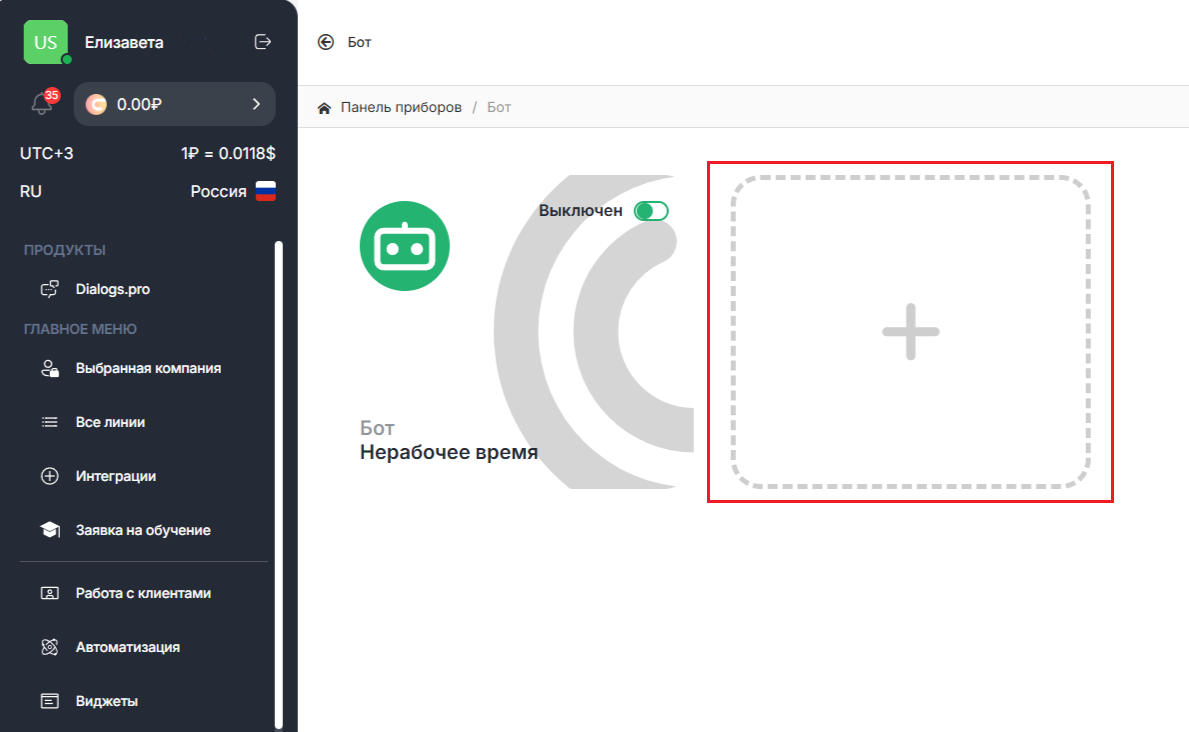Image resolution: width=1189 pixels, height=732 pixels.
Task: Click the Dialogs.pro chat icon
Action: 49,289
